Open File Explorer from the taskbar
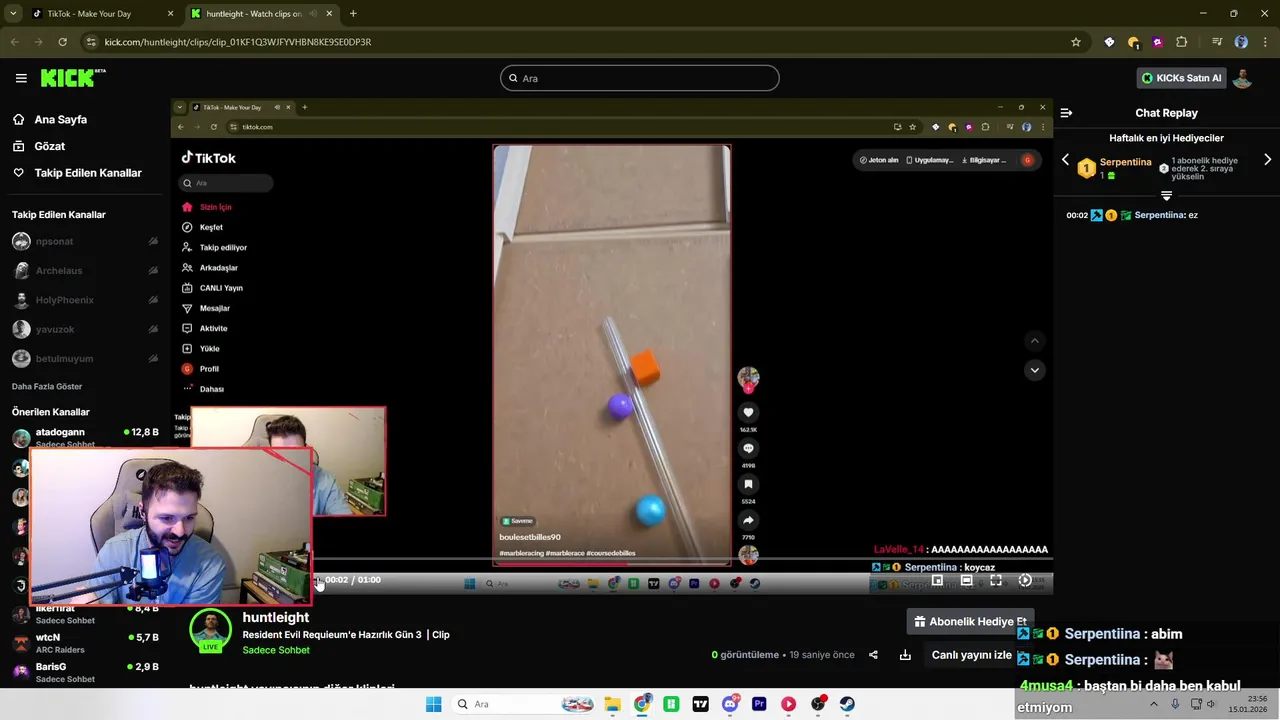 pyautogui.click(x=612, y=704)
